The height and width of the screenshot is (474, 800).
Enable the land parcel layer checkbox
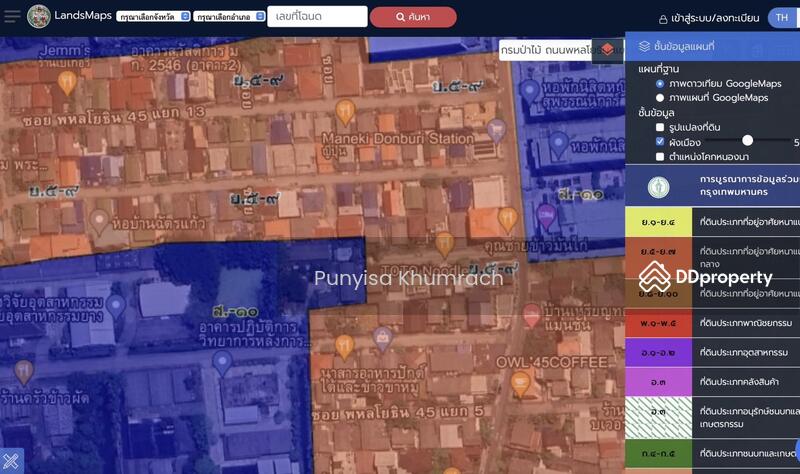click(x=660, y=127)
